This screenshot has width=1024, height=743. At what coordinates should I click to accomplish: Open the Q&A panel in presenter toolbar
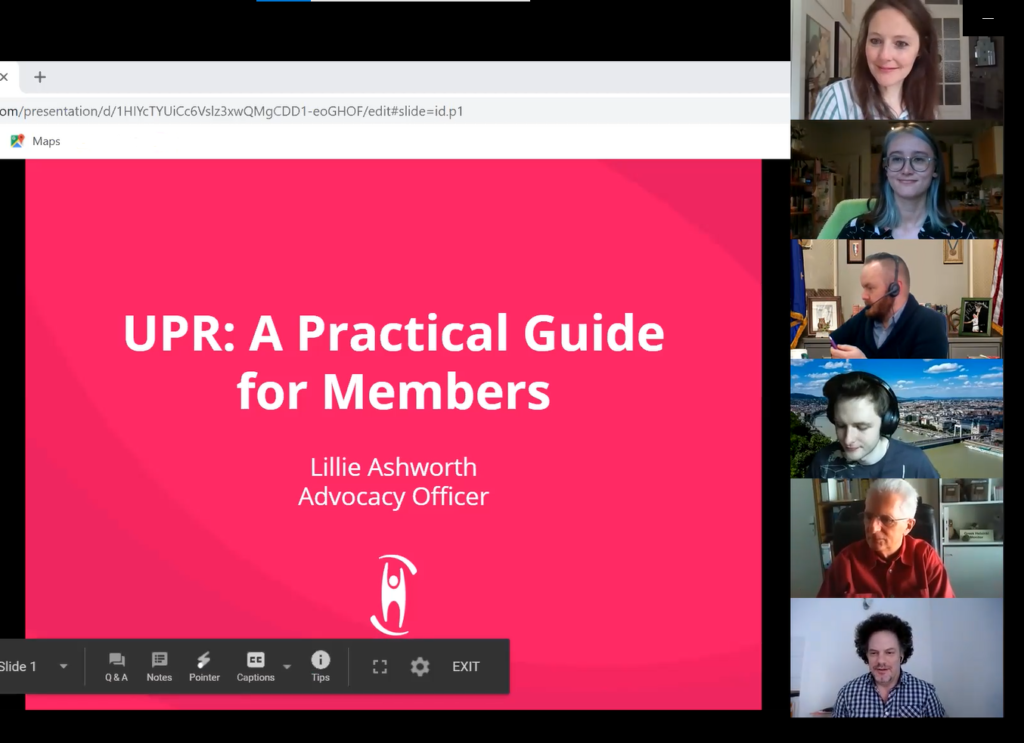[x=117, y=666]
